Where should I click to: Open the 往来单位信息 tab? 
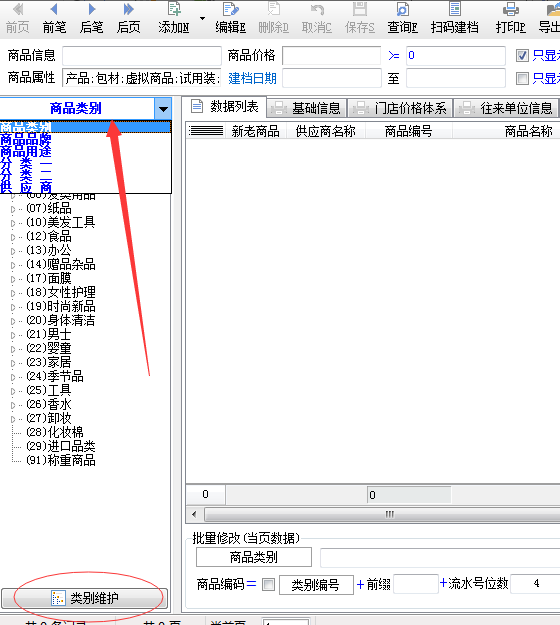(506, 108)
